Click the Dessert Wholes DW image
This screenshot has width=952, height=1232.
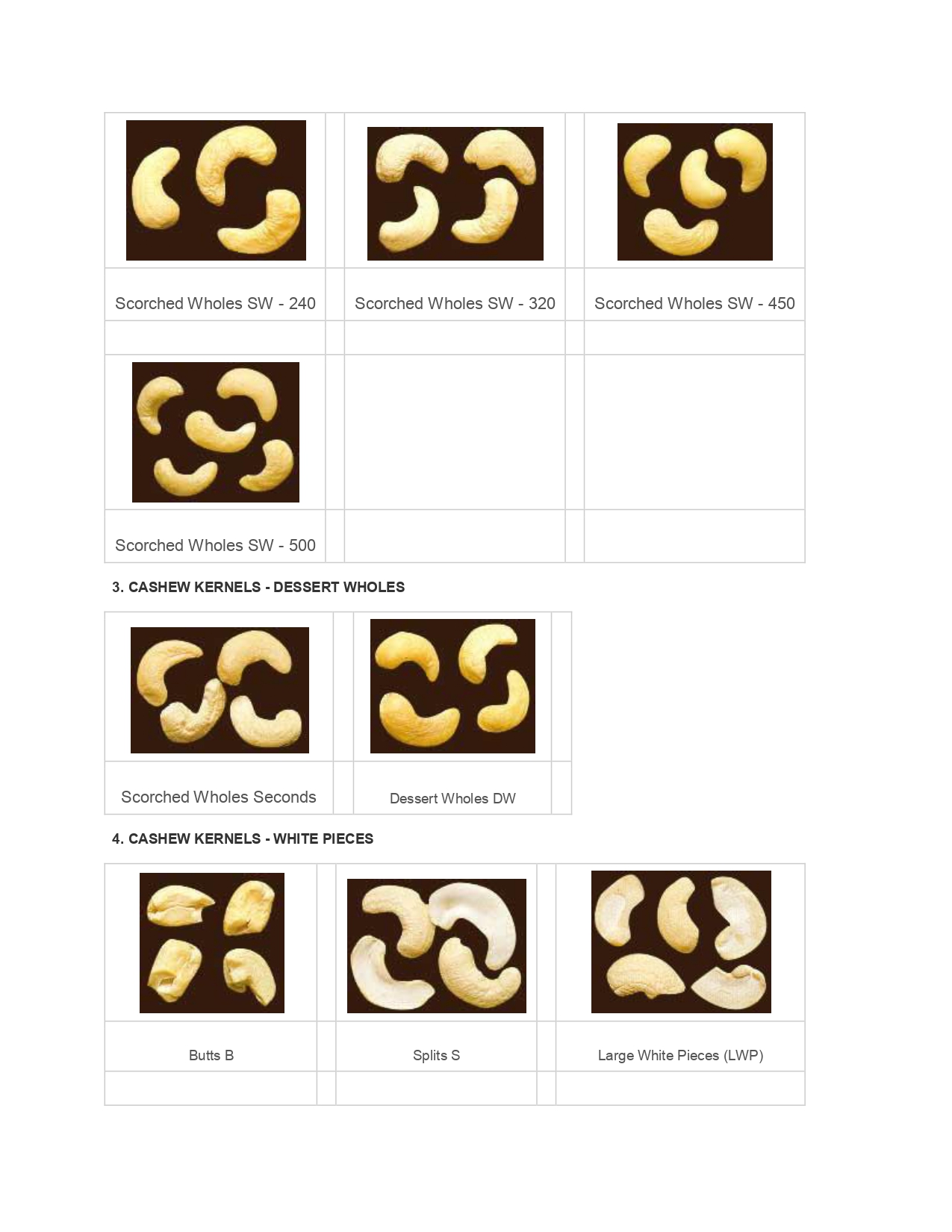click(452, 686)
